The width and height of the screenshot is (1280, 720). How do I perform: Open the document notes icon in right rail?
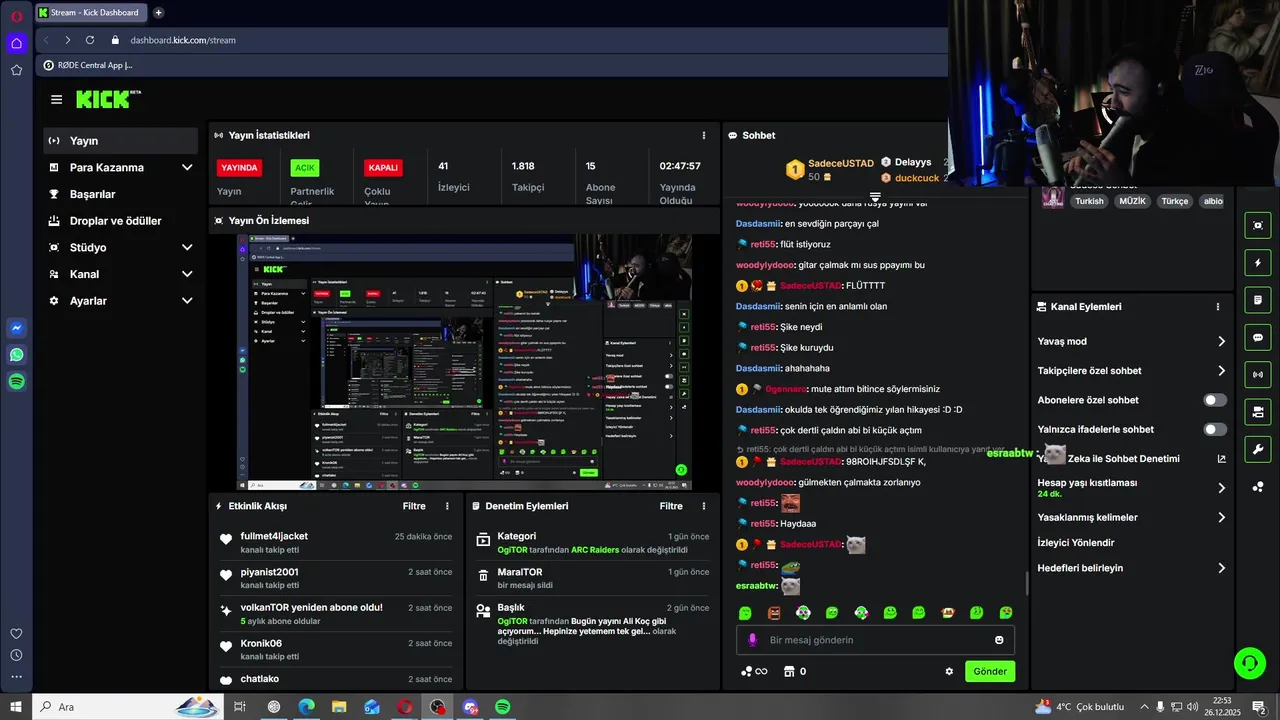click(1258, 300)
